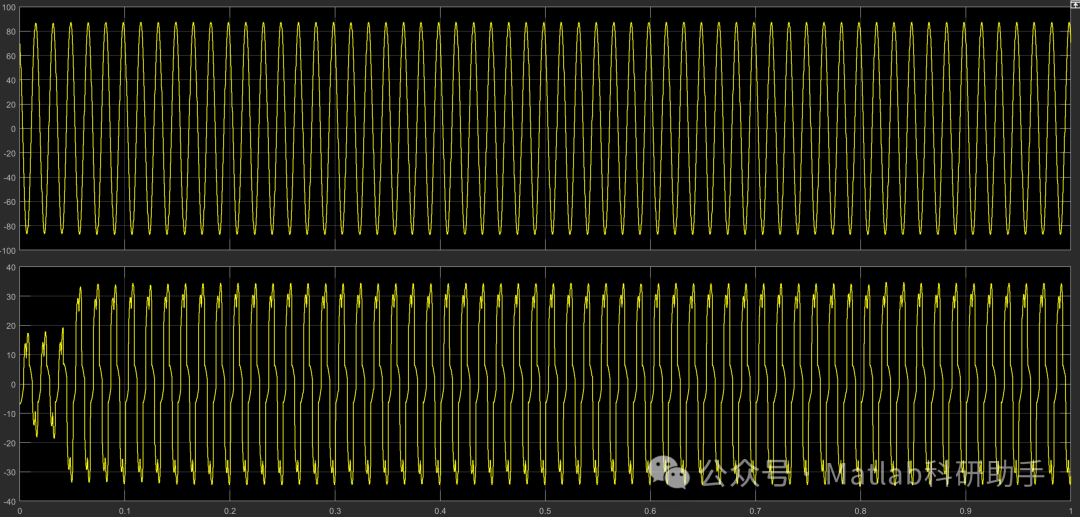This screenshot has width=1080, height=517.
Task: Click the -100 tick label on upper plot
Action: [8, 250]
